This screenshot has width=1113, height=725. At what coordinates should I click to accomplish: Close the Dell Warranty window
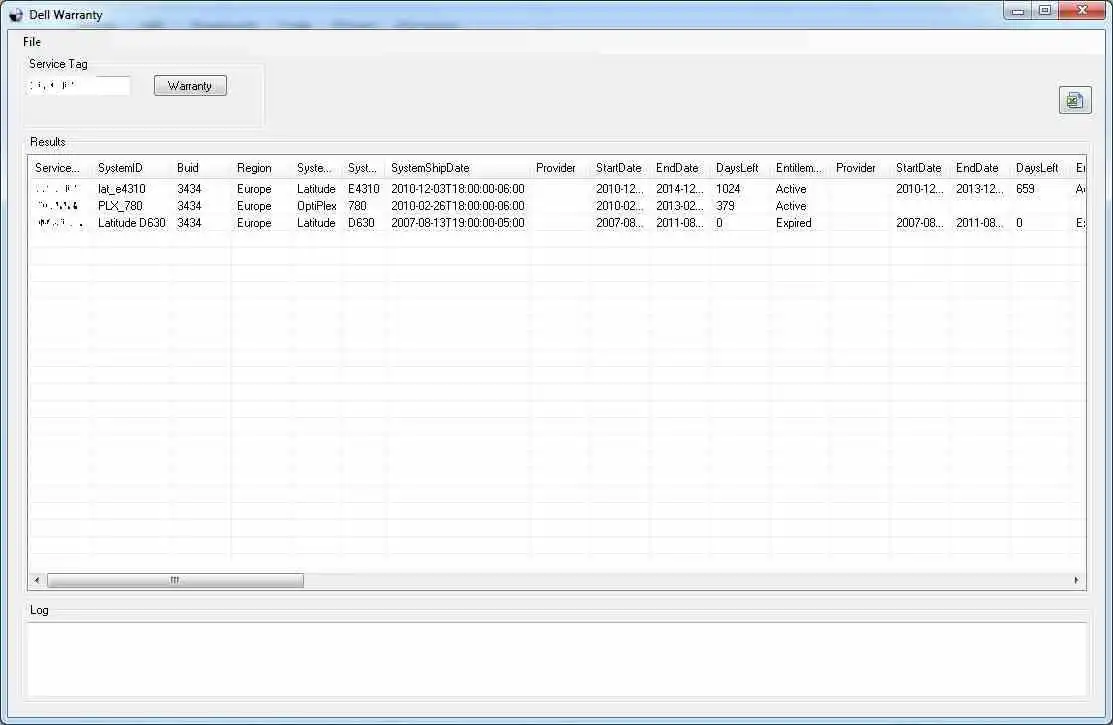coord(1082,11)
